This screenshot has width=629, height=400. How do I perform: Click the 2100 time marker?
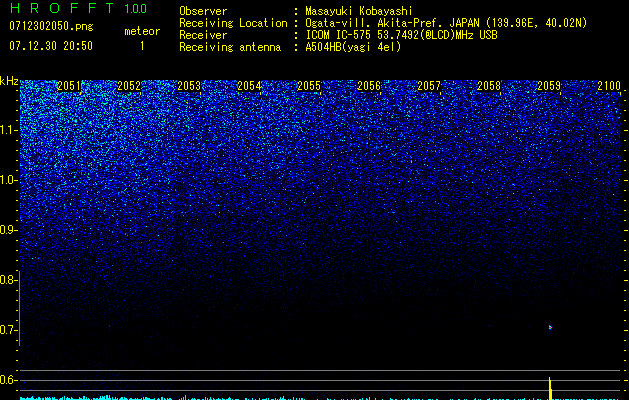(609, 86)
